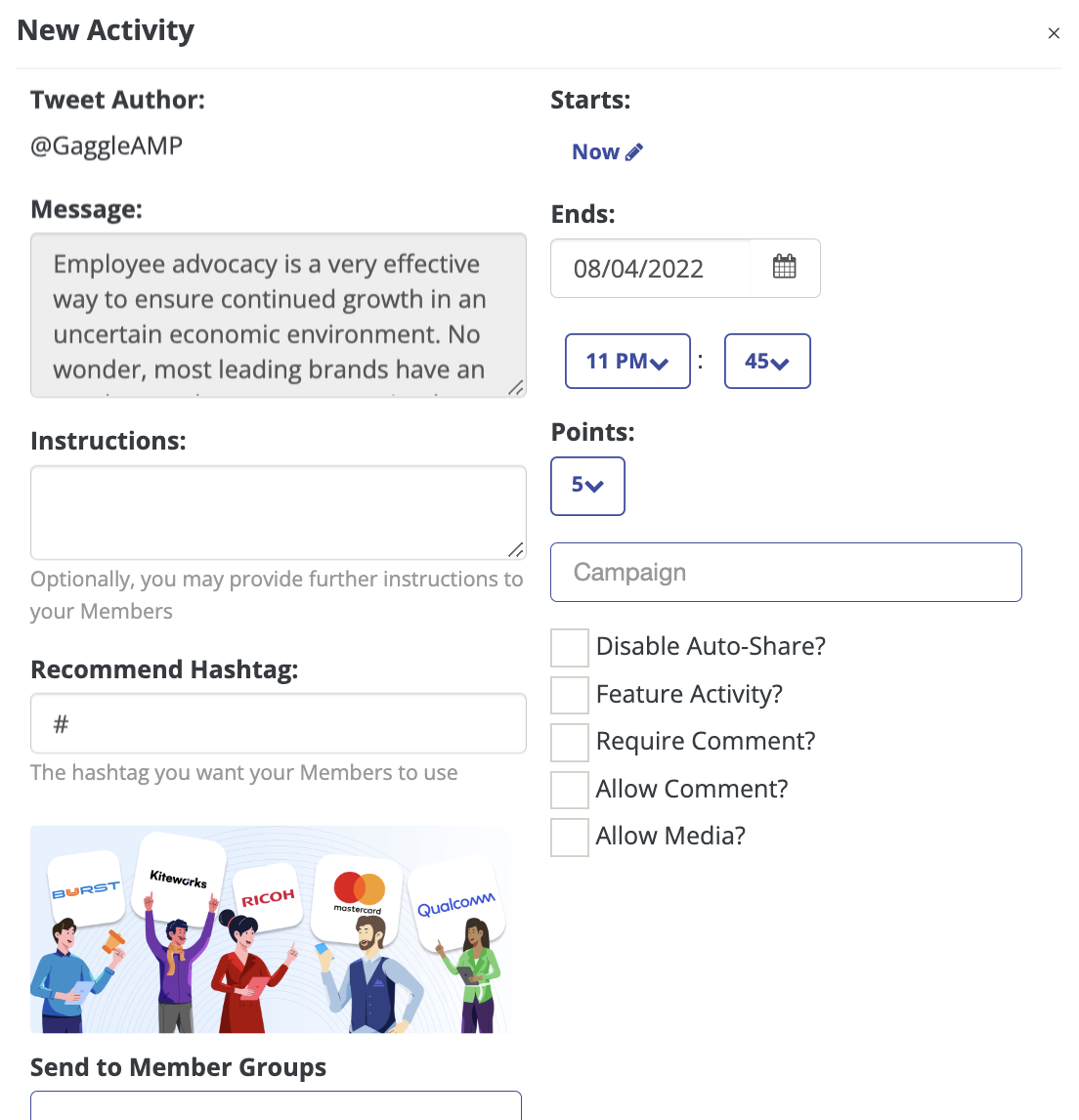The height and width of the screenshot is (1120, 1079).
Task: Click the 'Ends:' label
Action: pos(583,214)
